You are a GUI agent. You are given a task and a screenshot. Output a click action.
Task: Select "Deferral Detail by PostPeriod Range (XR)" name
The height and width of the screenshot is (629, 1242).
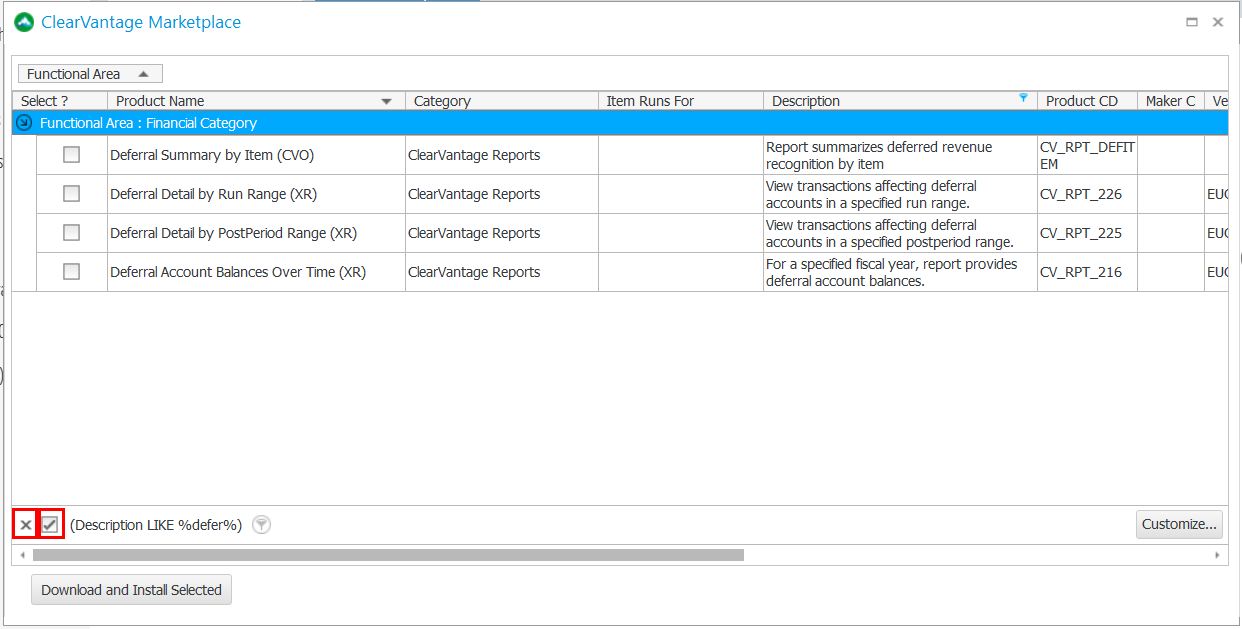click(233, 233)
